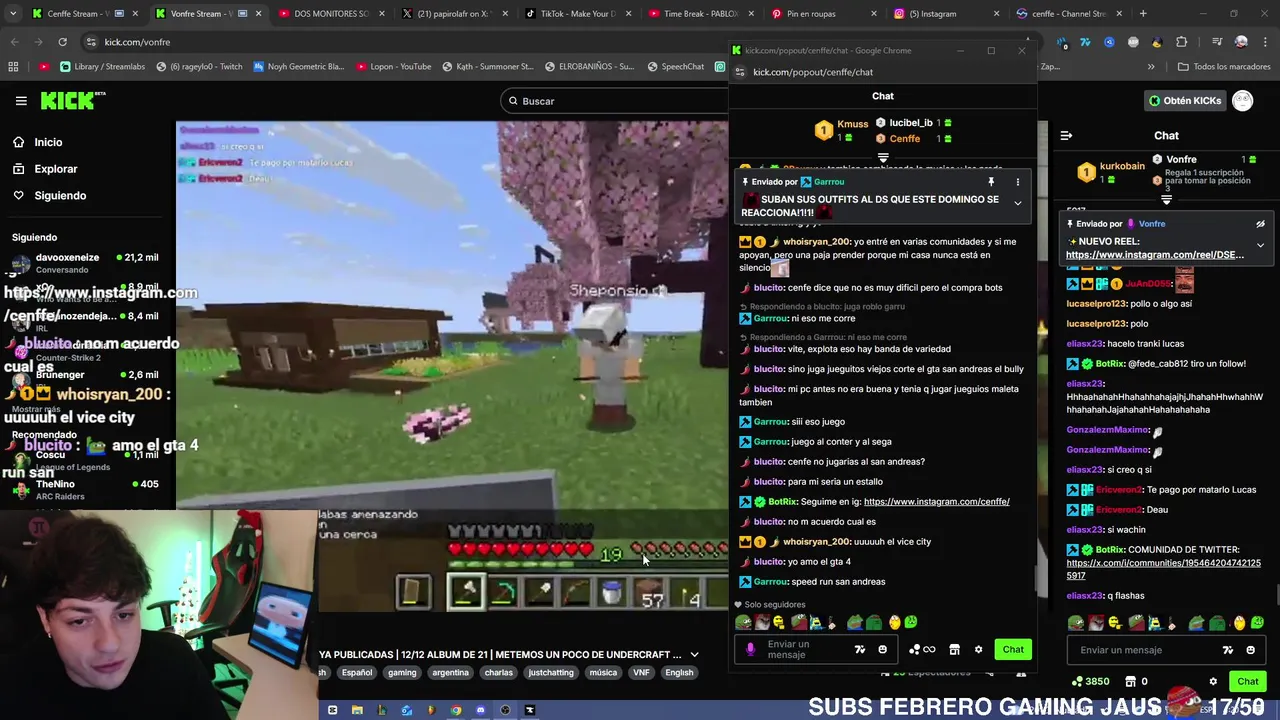This screenshot has height=720, width=1280.
Task: Send message with the popout Chat button
Action: (x=1013, y=650)
